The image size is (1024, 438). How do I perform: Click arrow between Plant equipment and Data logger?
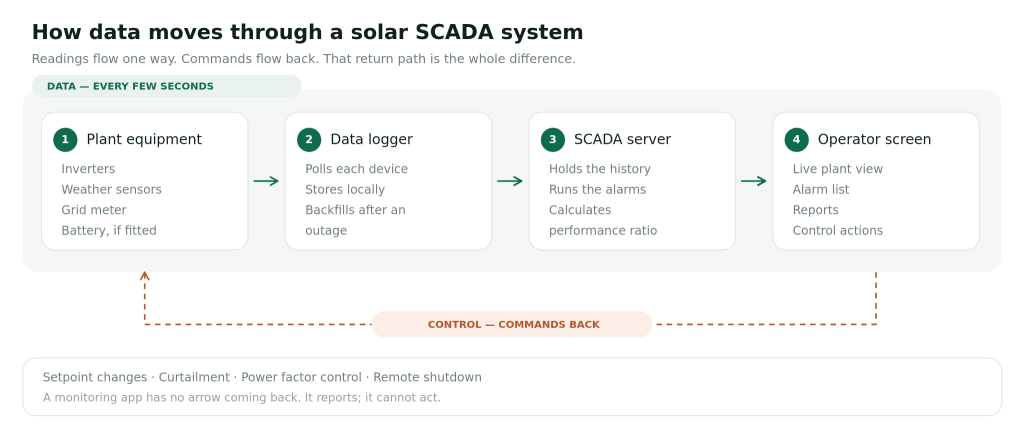266,181
